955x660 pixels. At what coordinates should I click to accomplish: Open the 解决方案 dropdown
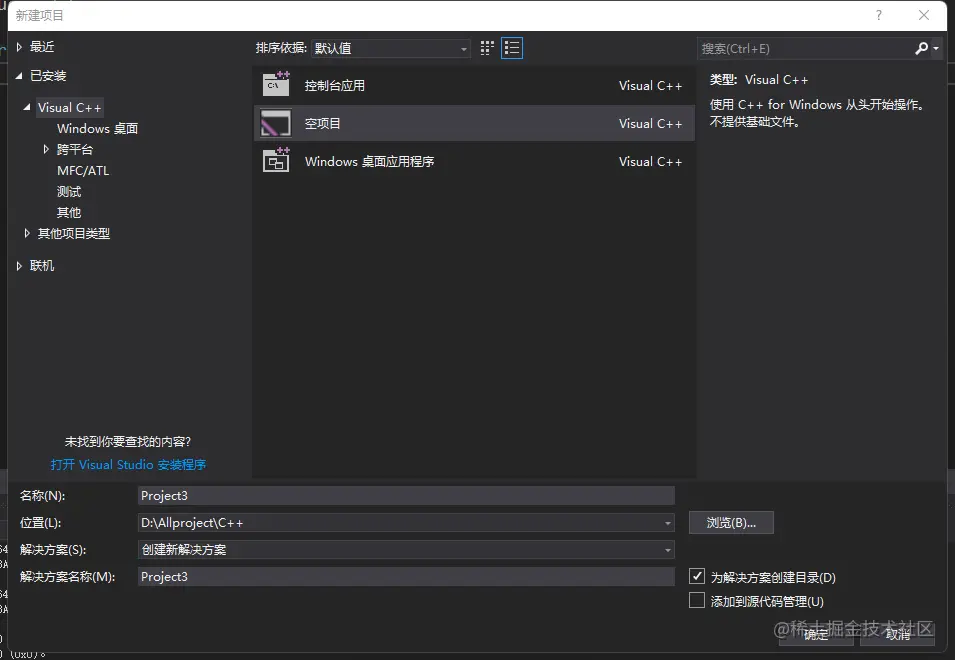(x=667, y=549)
